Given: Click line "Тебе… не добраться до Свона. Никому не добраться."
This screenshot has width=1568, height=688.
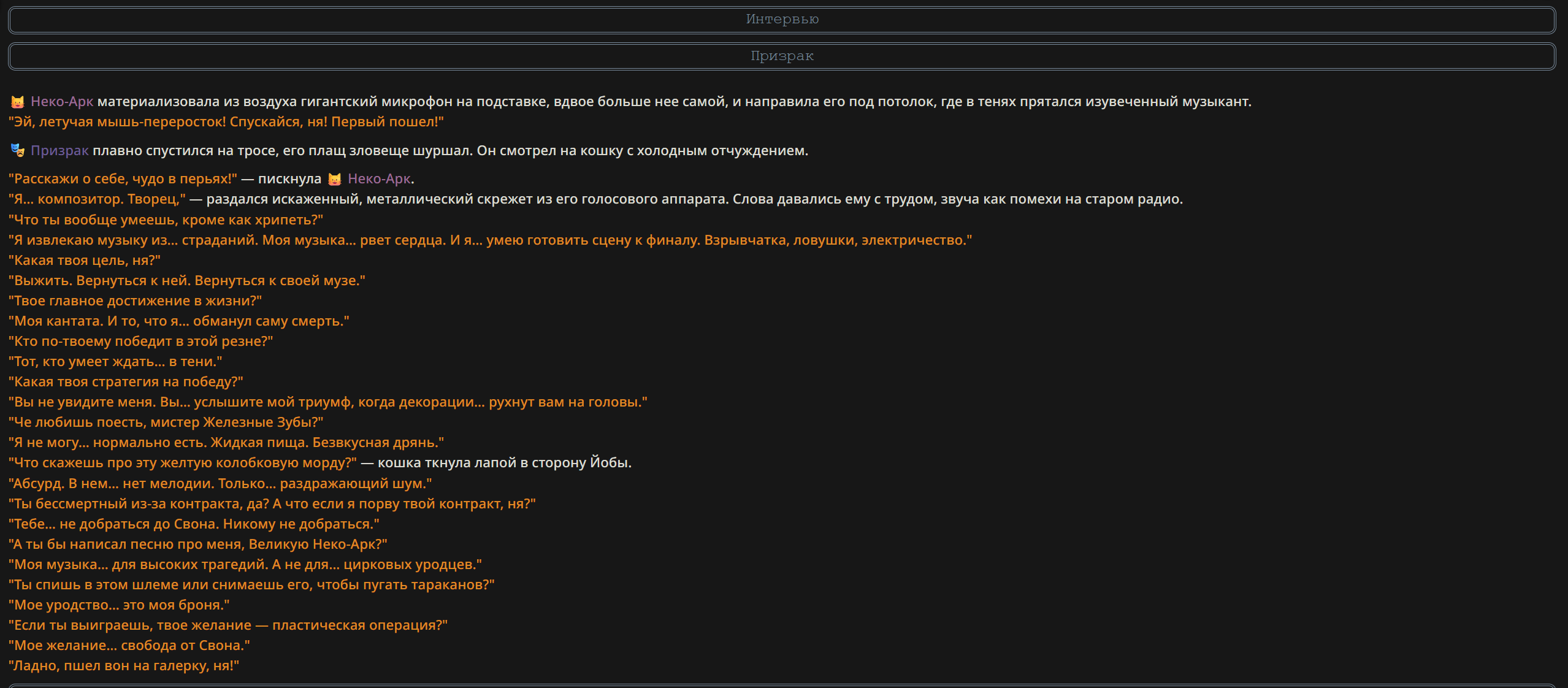Looking at the screenshot, I should pyautogui.click(x=194, y=524).
